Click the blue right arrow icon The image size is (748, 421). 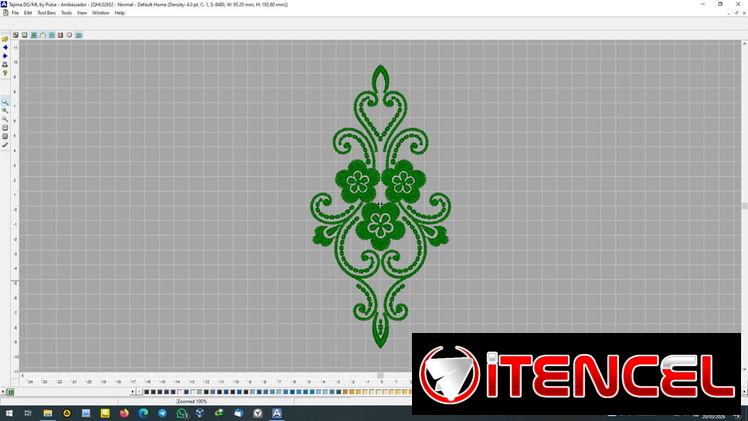[x=5, y=56]
